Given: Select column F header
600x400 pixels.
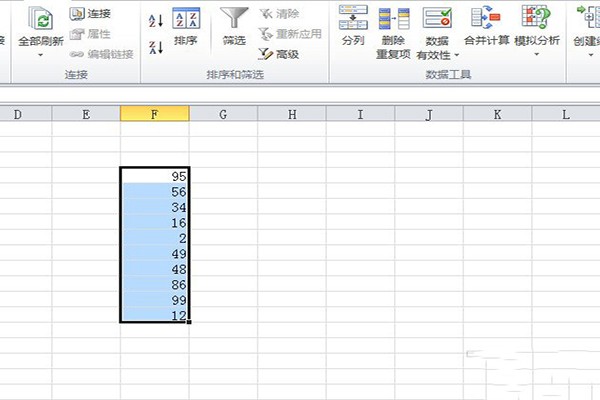Looking at the screenshot, I should 155,114.
